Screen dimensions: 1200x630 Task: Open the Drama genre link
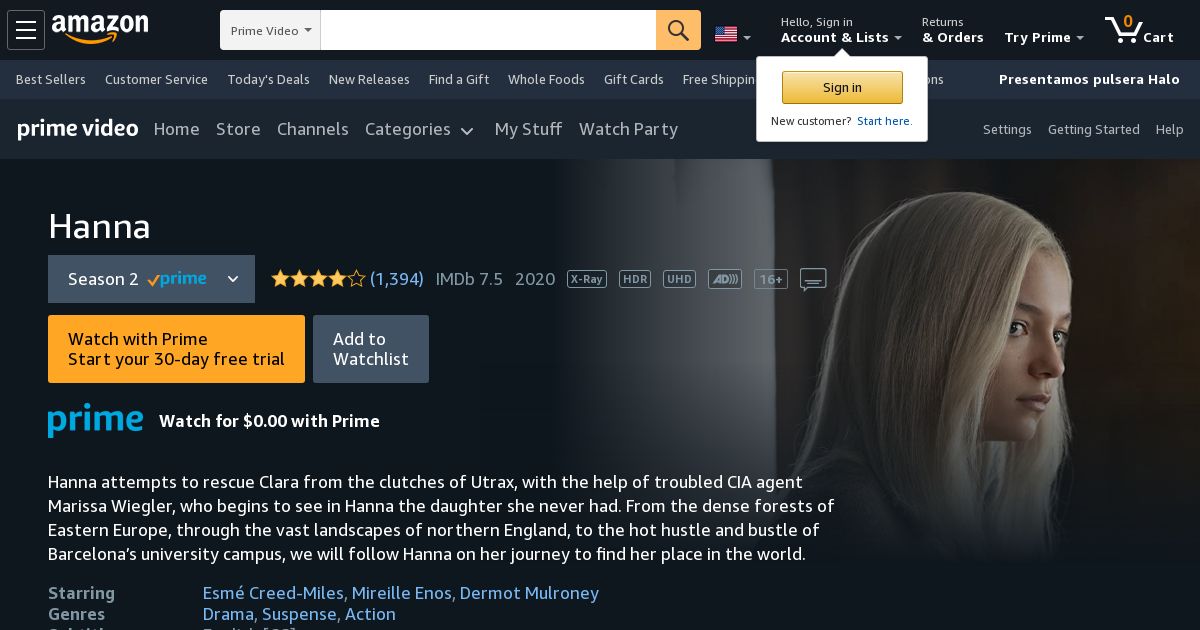[x=228, y=614]
